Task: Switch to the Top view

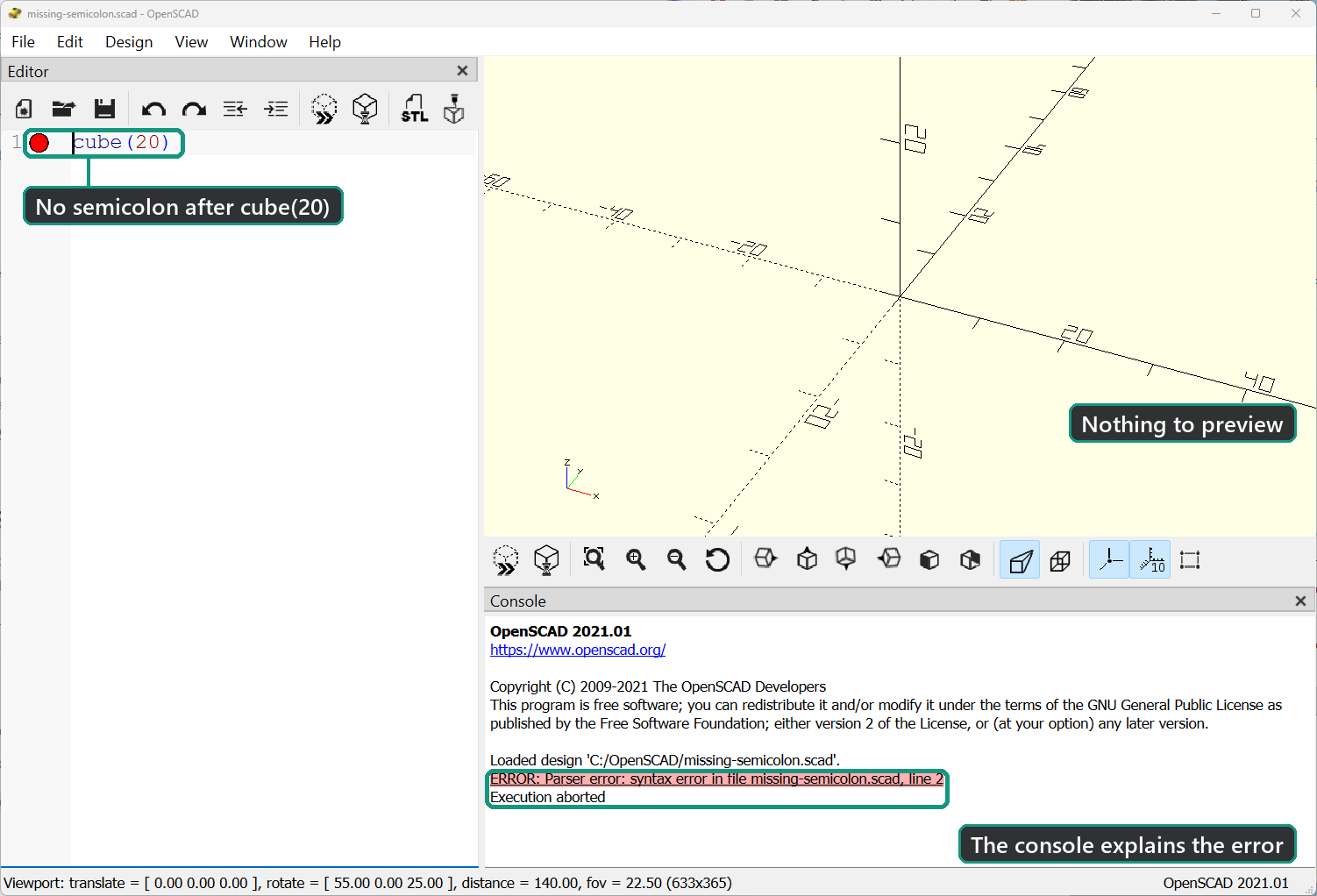Action: (807, 559)
